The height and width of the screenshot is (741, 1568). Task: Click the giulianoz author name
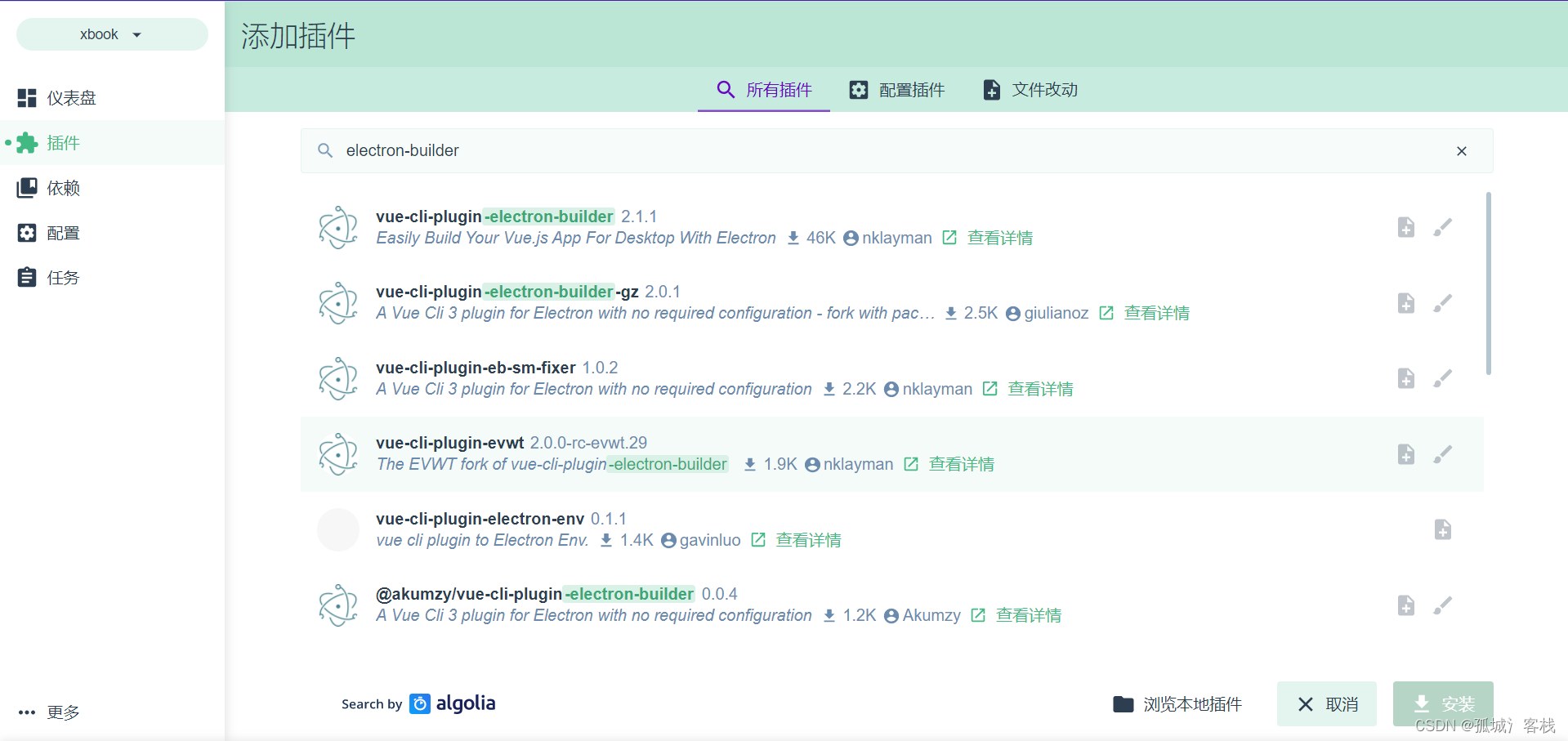pyautogui.click(x=1057, y=313)
